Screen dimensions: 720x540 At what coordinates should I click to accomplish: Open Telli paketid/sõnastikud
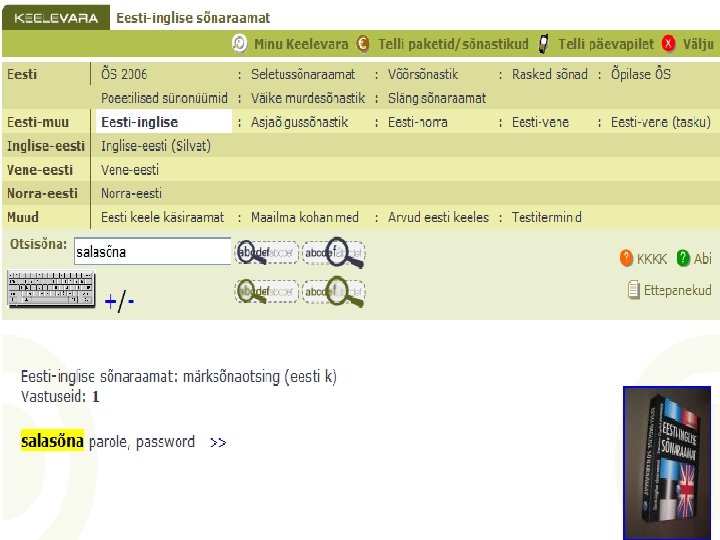click(x=453, y=44)
